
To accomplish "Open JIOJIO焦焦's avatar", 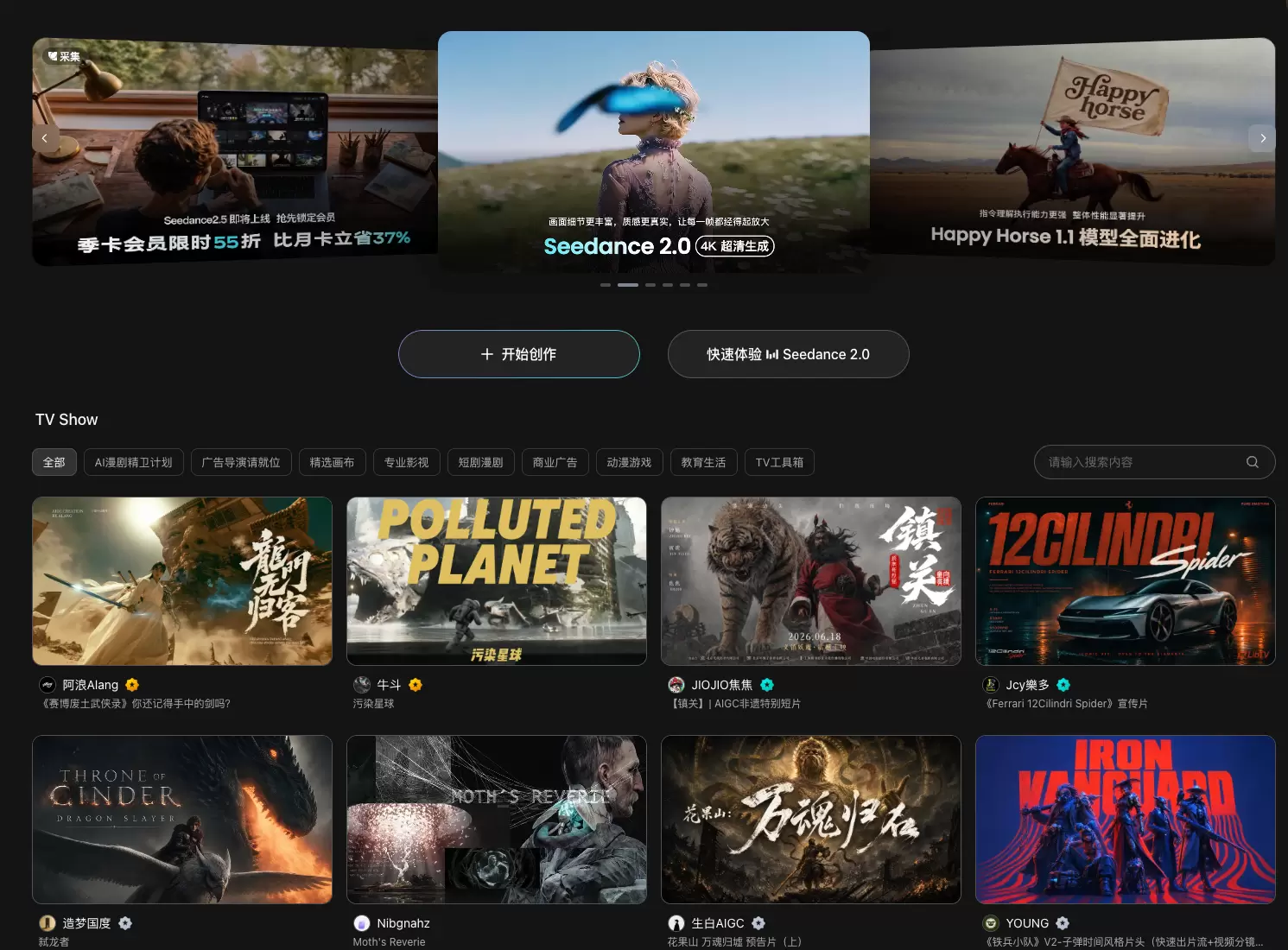I will (x=676, y=685).
